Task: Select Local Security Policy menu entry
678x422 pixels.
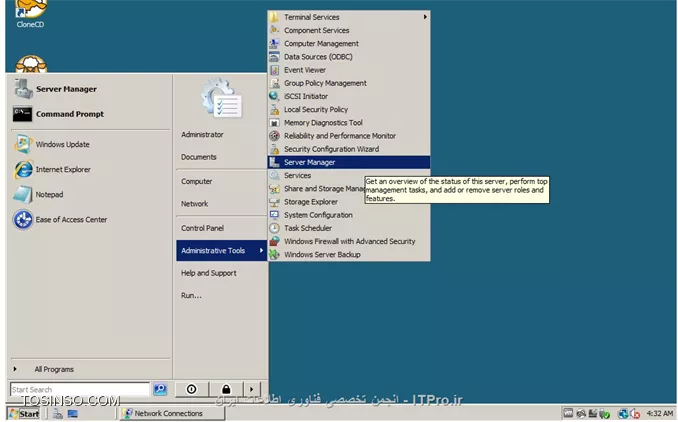Action: point(349,109)
